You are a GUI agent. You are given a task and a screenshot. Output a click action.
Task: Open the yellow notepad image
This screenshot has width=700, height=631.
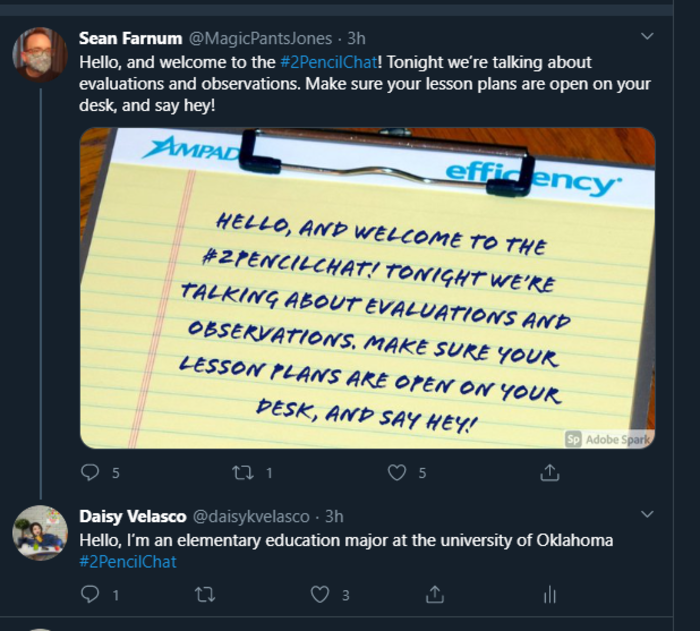[x=367, y=288]
